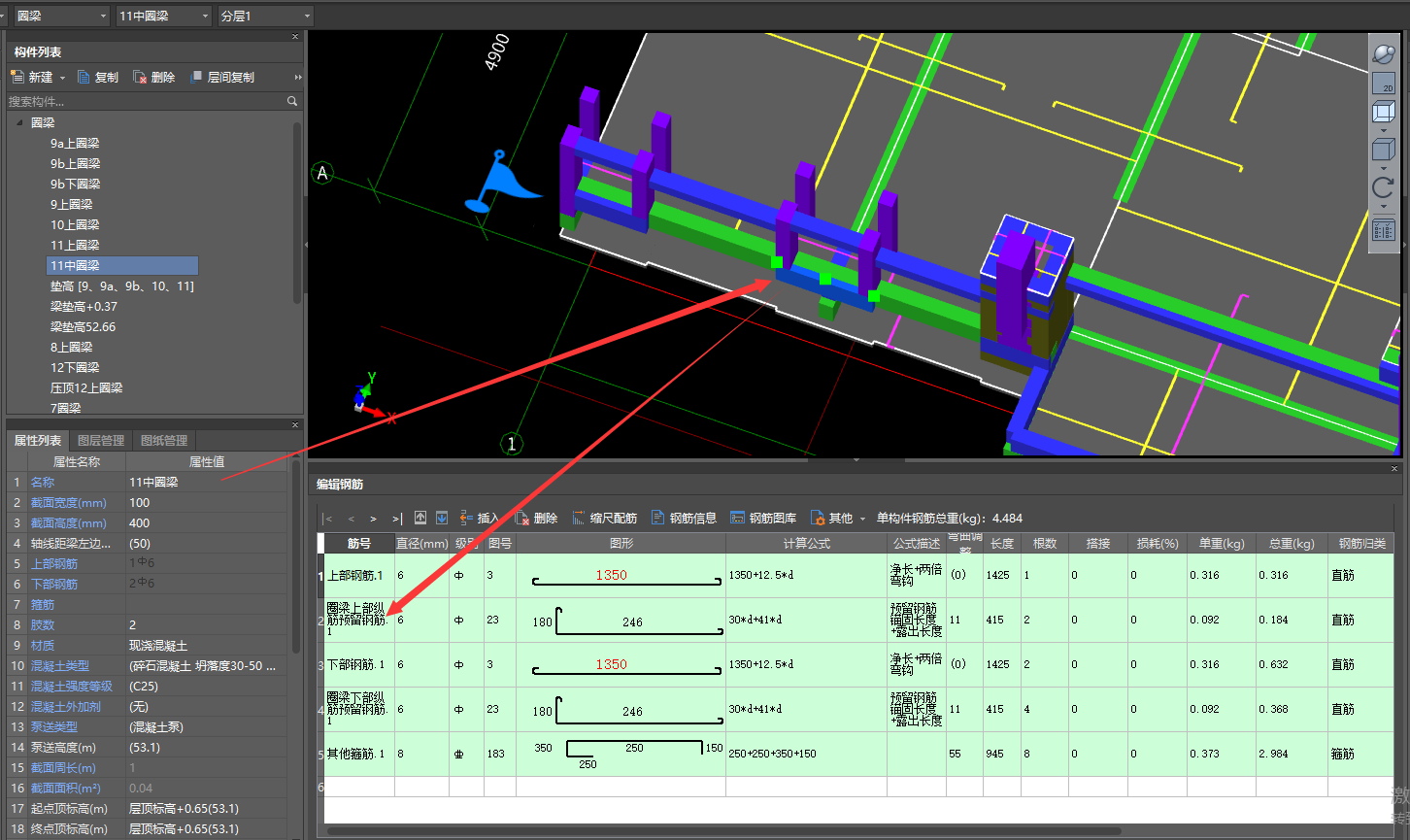The width and height of the screenshot is (1410, 840).
Task: Select 12下圈梁 in the component tree
Action: [75, 368]
